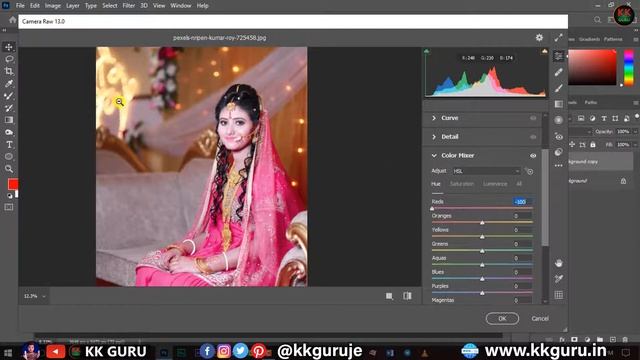640x360 pixels.
Task: Click the Reds value field showing -100
Action: pyautogui.click(x=522, y=202)
